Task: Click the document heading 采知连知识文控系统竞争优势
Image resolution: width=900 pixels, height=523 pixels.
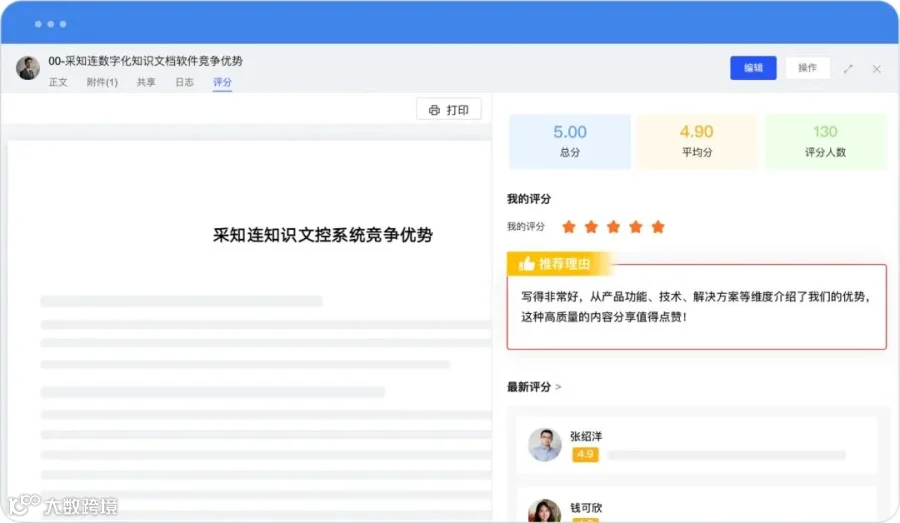Action: tap(323, 235)
